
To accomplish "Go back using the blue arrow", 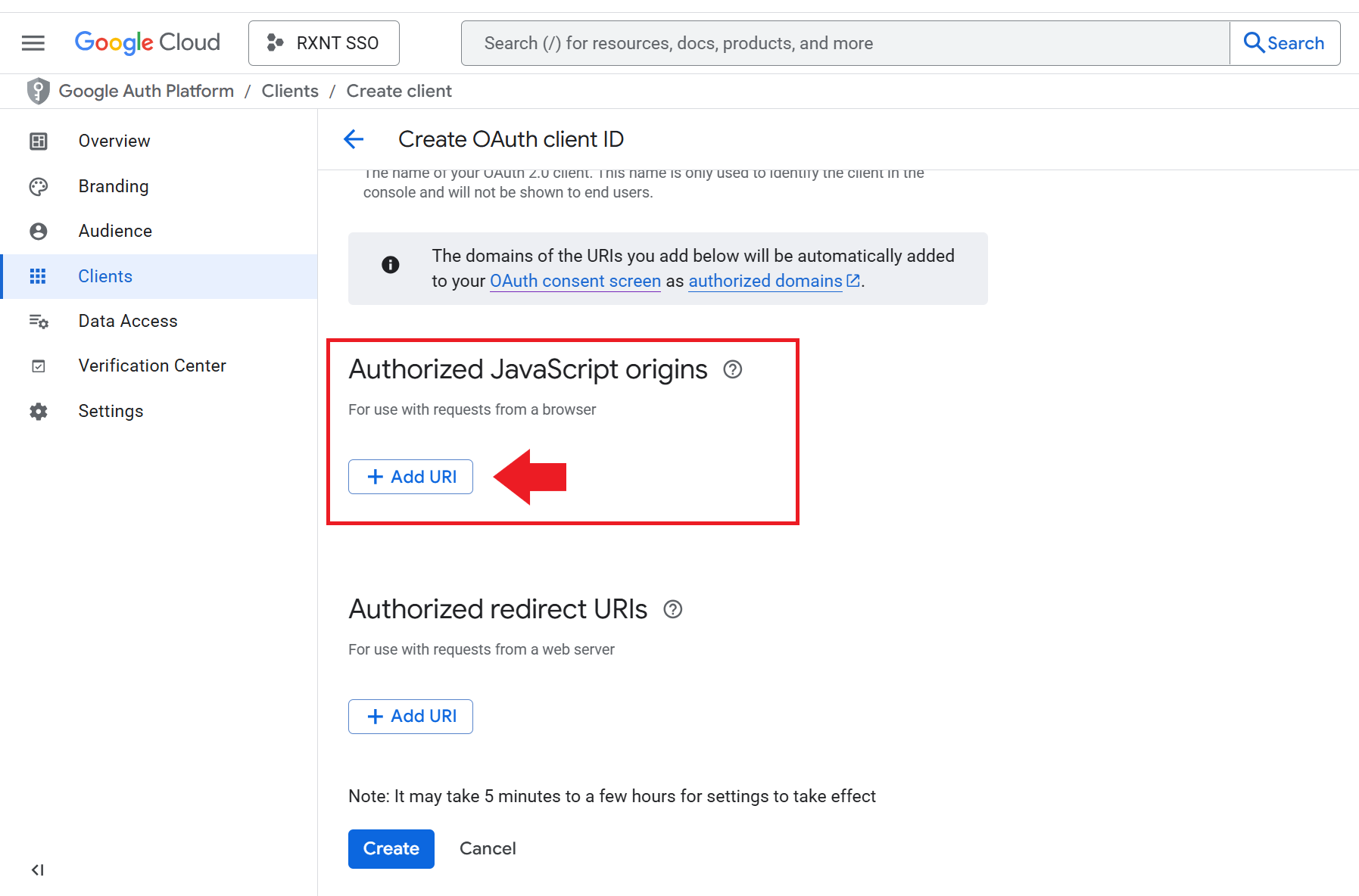I will point(354,139).
